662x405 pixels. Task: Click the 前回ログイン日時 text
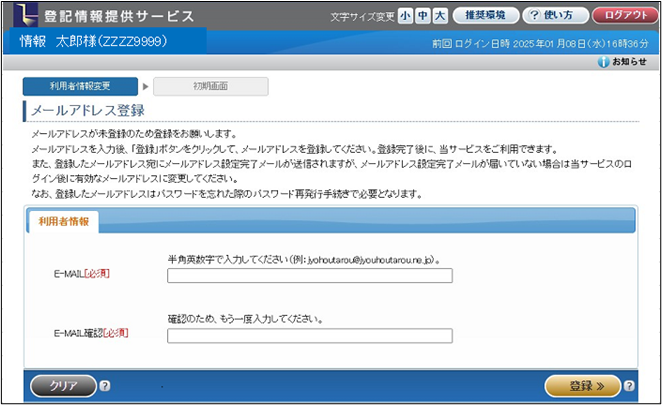pyautogui.click(x=540, y=43)
